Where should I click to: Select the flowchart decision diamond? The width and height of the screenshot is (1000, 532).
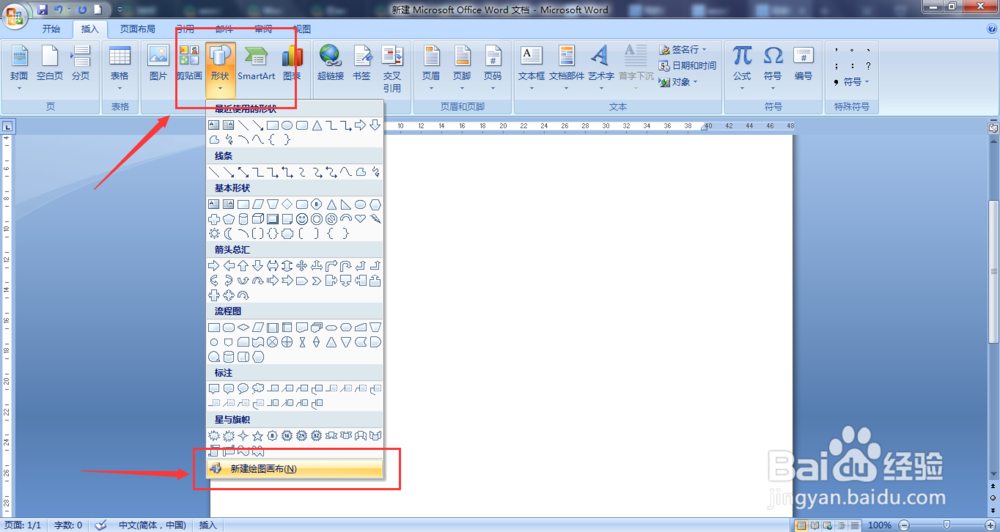(x=244, y=327)
